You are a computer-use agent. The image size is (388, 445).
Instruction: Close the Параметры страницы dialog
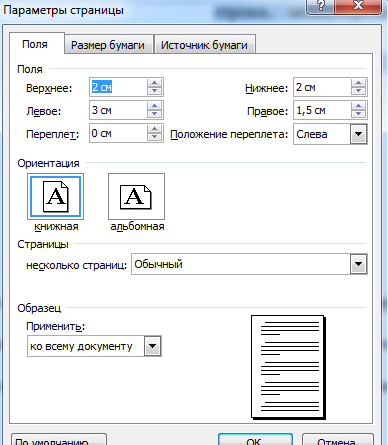pyautogui.click(x=358, y=6)
